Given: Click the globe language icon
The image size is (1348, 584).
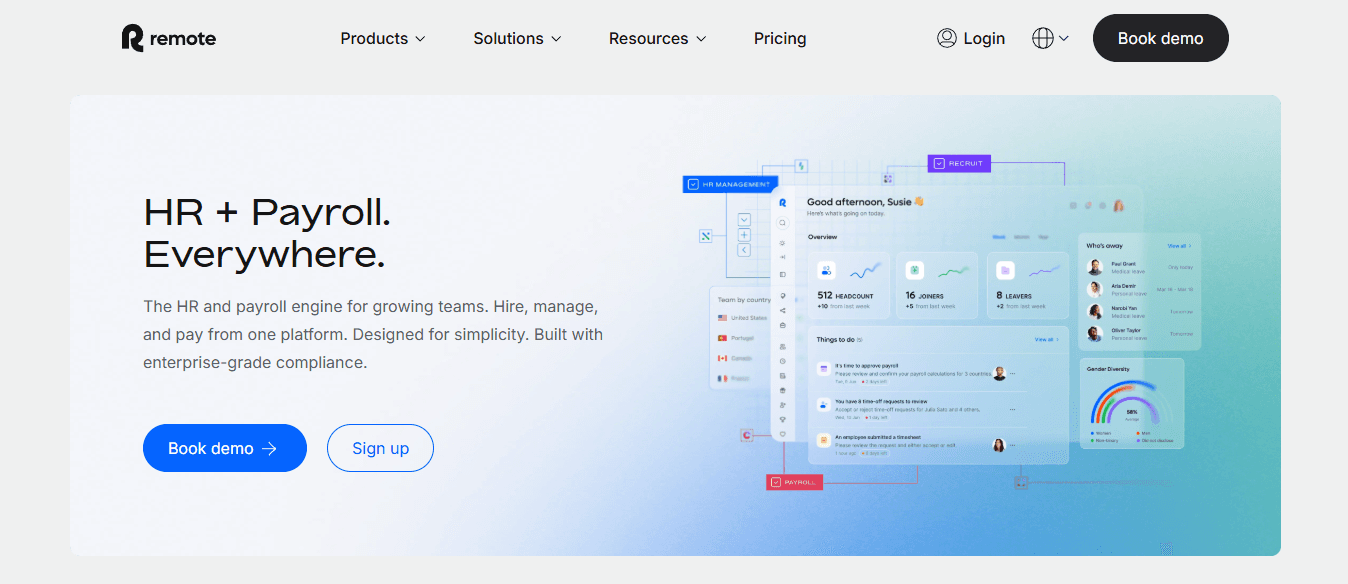Looking at the screenshot, I should tap(1043, 38).
